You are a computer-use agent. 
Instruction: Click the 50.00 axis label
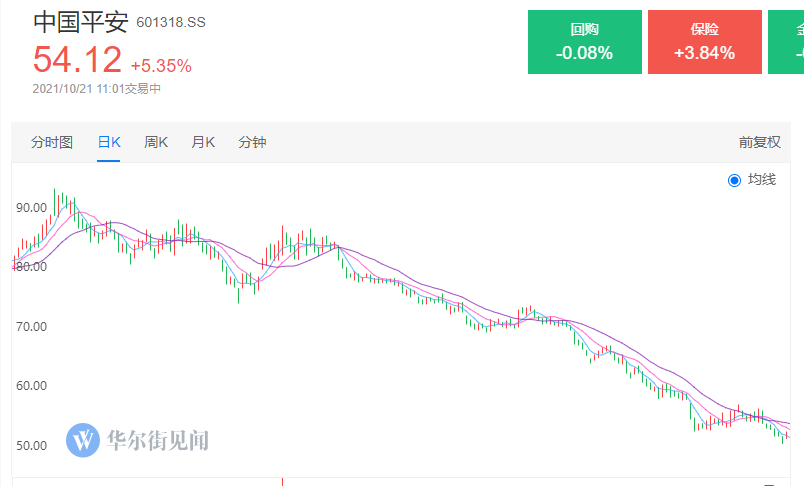(31, 446)
